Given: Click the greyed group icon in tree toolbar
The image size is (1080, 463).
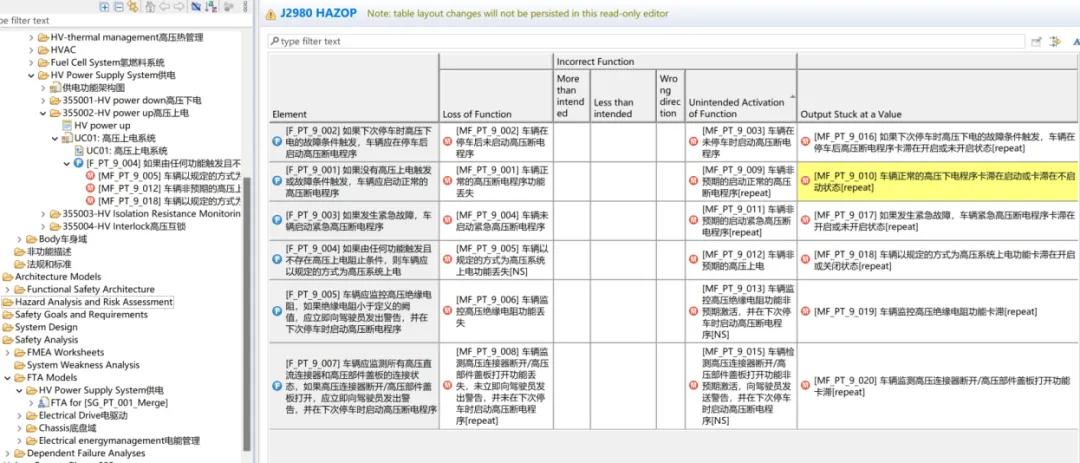Looking at the screenshot, I should tap(228, 7).
